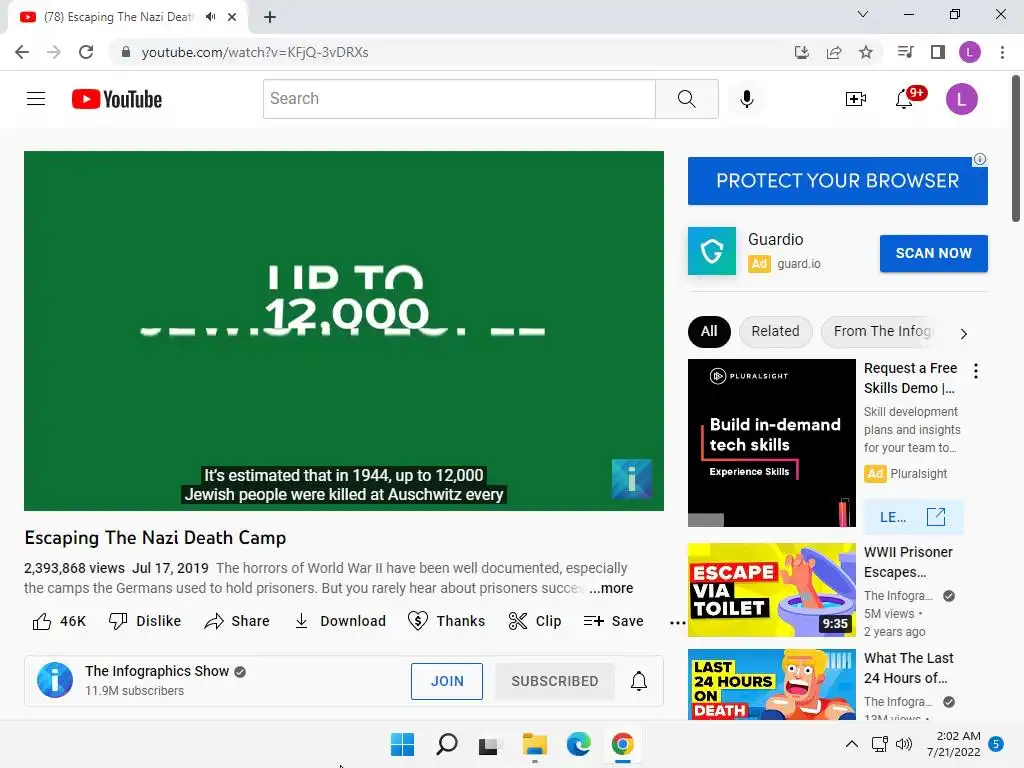Viewport: 1024px width, 768px height.
Task: Open the tab search chevron
Action: [x=863, y=14]
